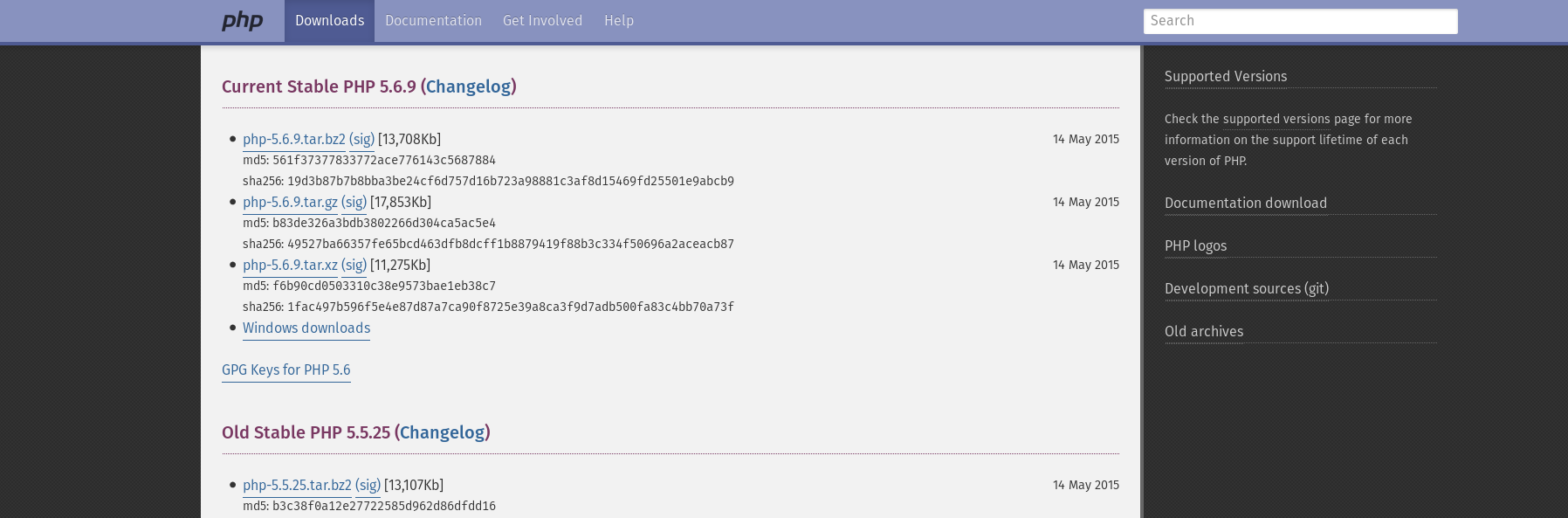
Task: Follow the 'supported versions' page link
Action: [x=1276, y=119]
